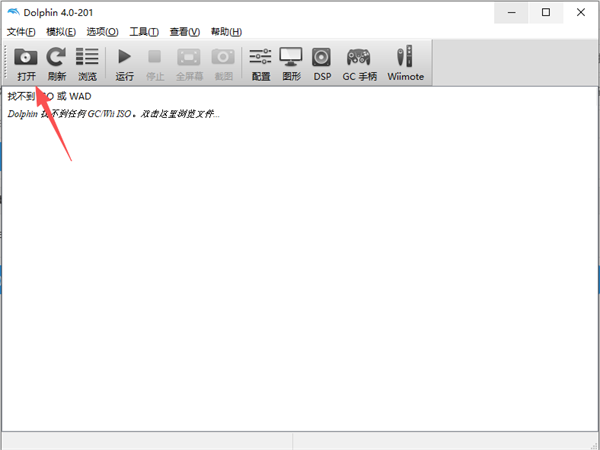
Task: Click the Dolphin logo in title bar
Action: [13, 12]
